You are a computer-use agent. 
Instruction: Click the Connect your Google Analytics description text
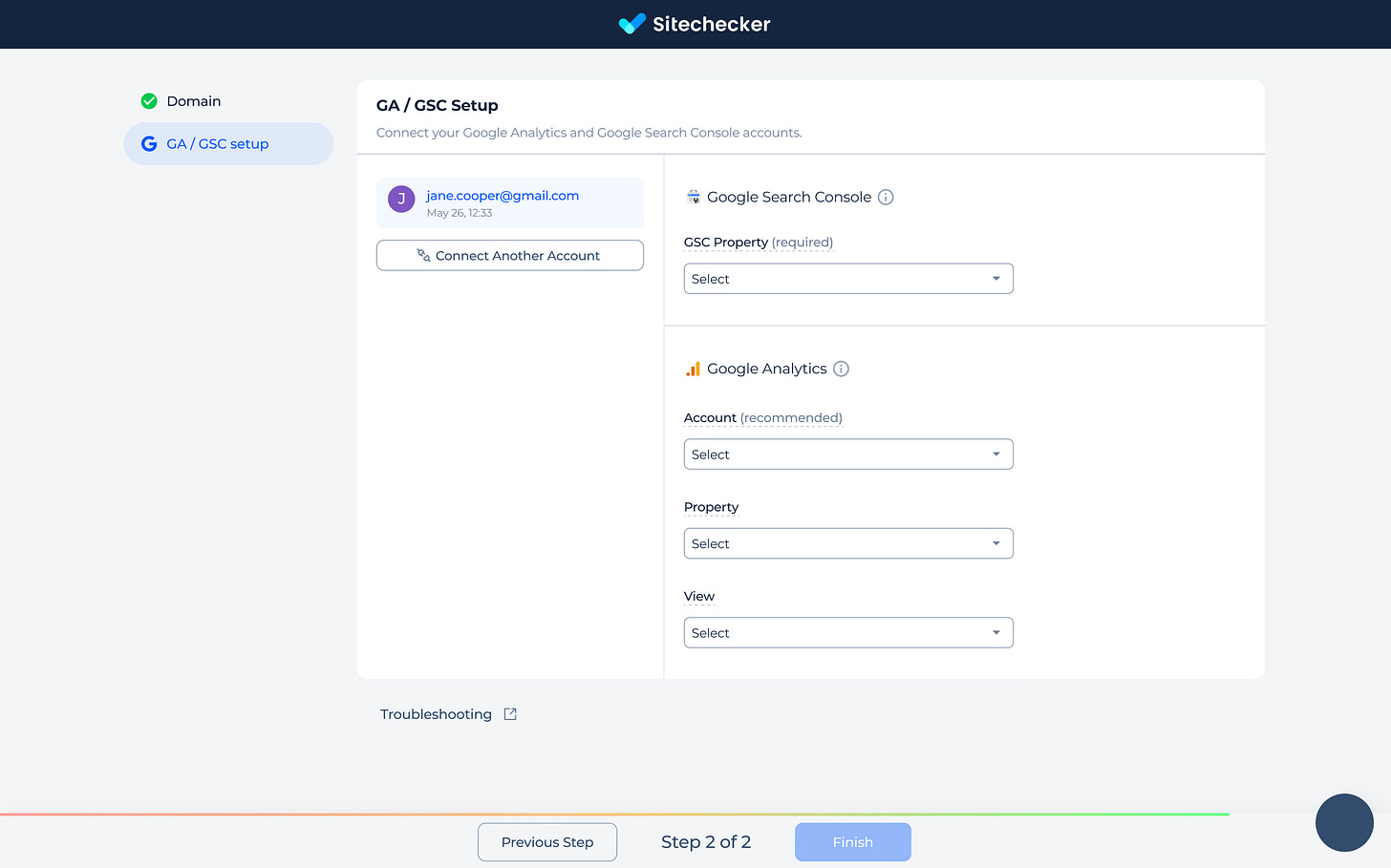[x=589, y=133]
